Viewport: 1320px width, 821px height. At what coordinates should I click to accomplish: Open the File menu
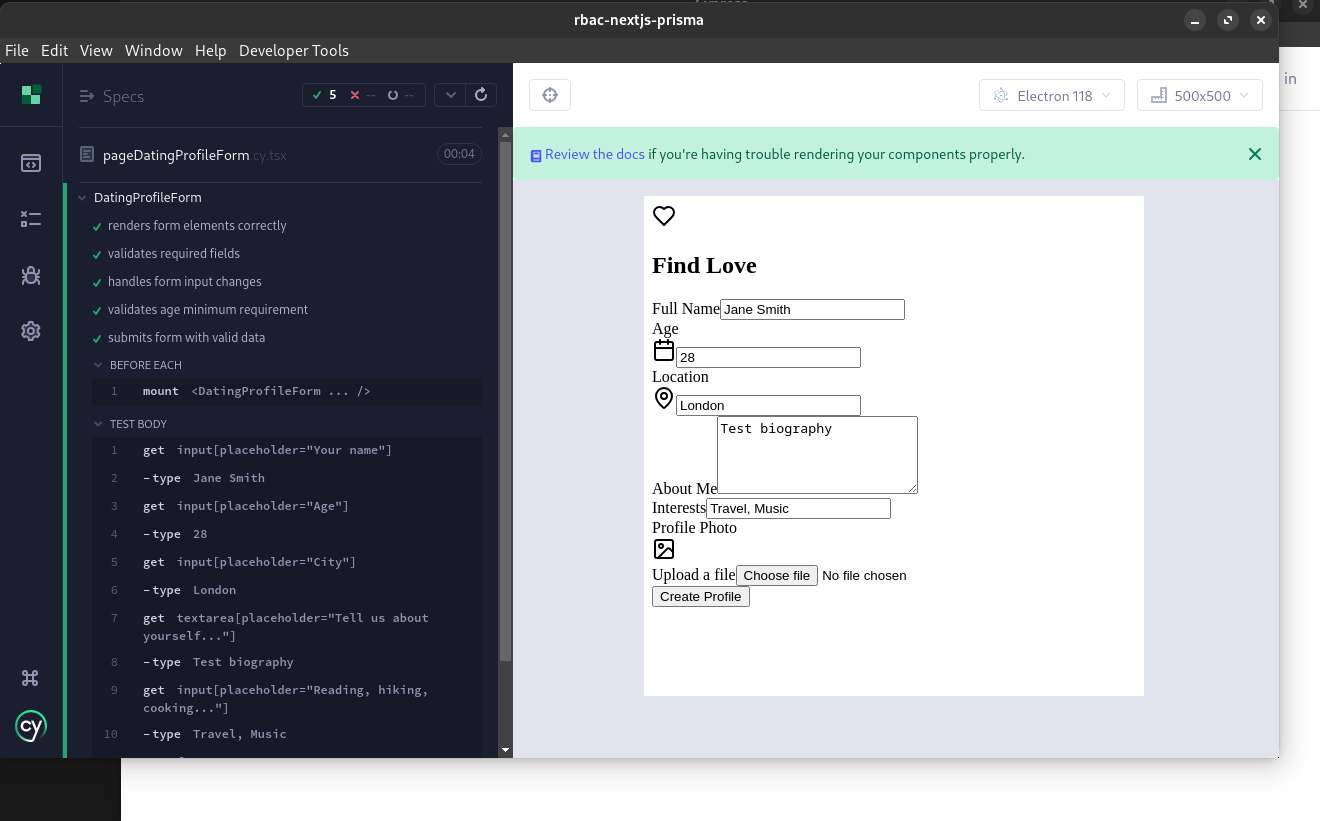16,50
